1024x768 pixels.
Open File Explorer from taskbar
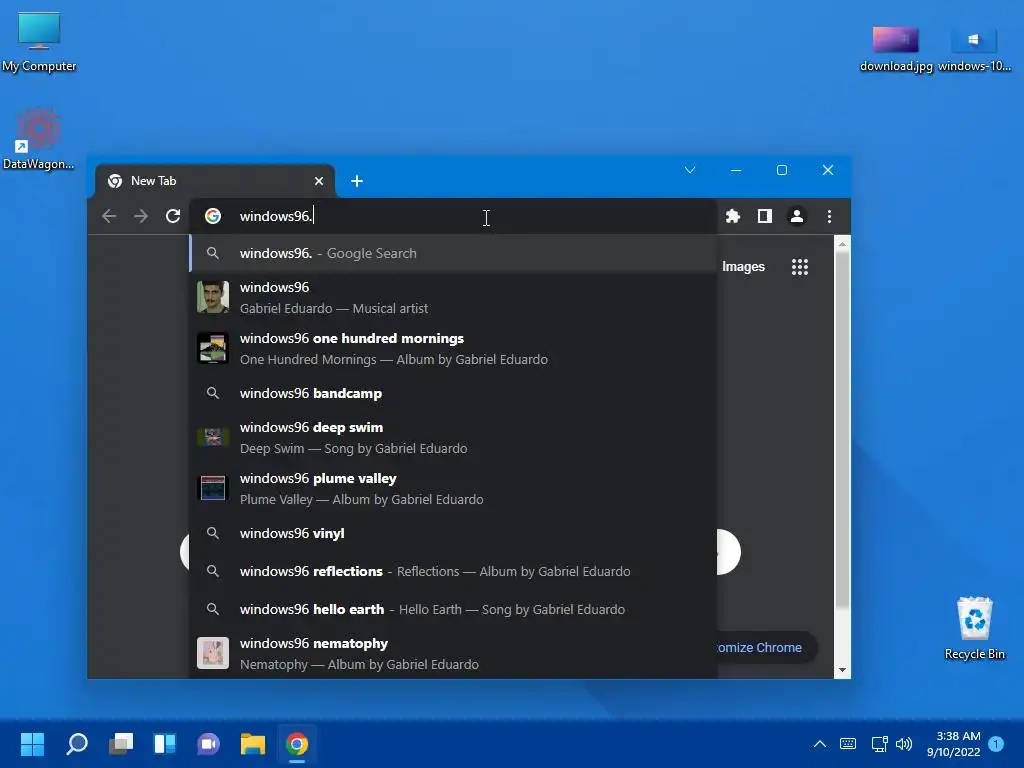253,744
